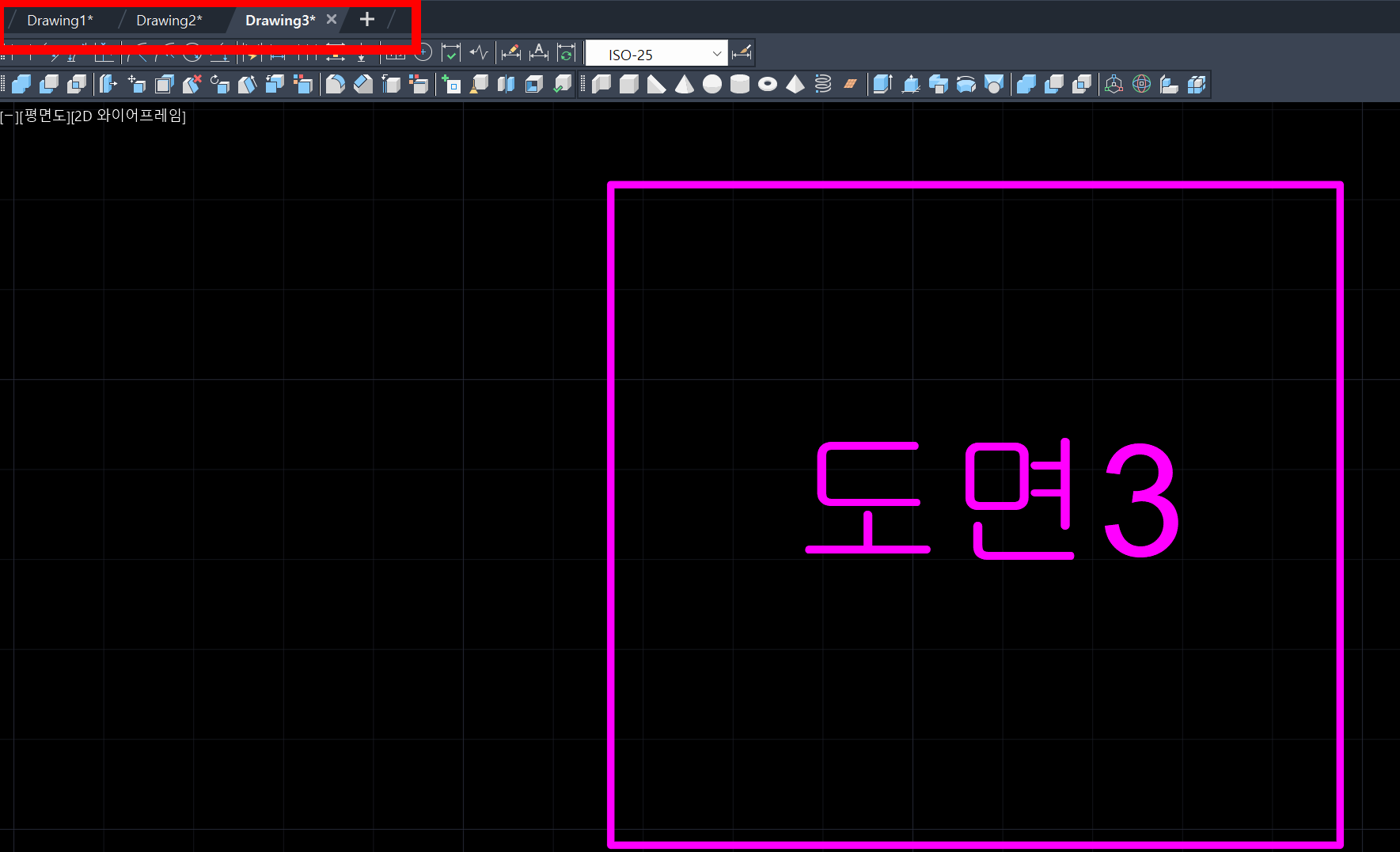Switch to the Drawing2 tab

pos(169,20)
